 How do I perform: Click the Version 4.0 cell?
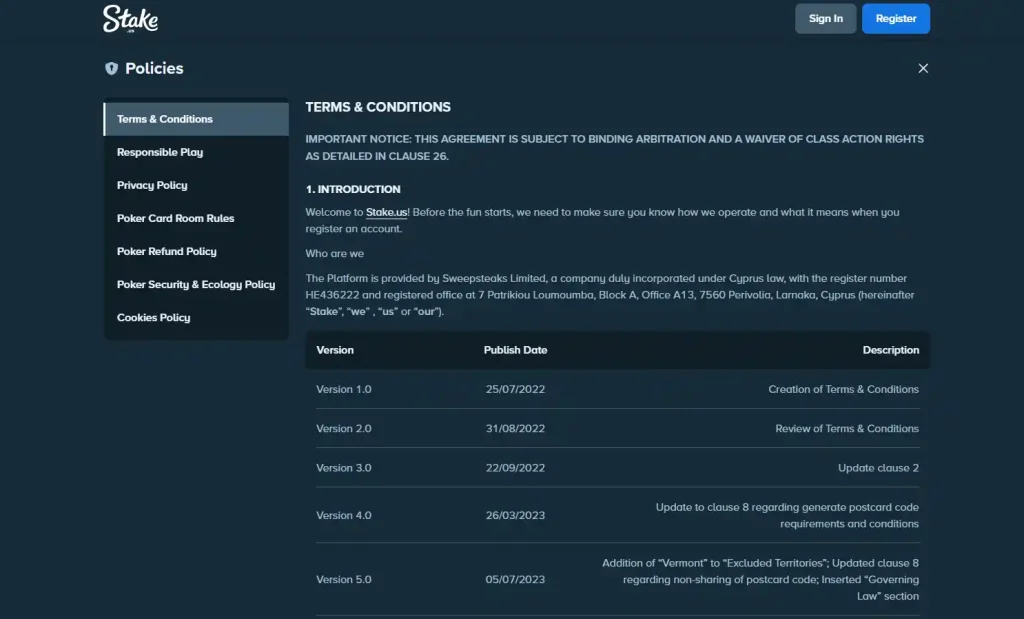tap(344, 515)
